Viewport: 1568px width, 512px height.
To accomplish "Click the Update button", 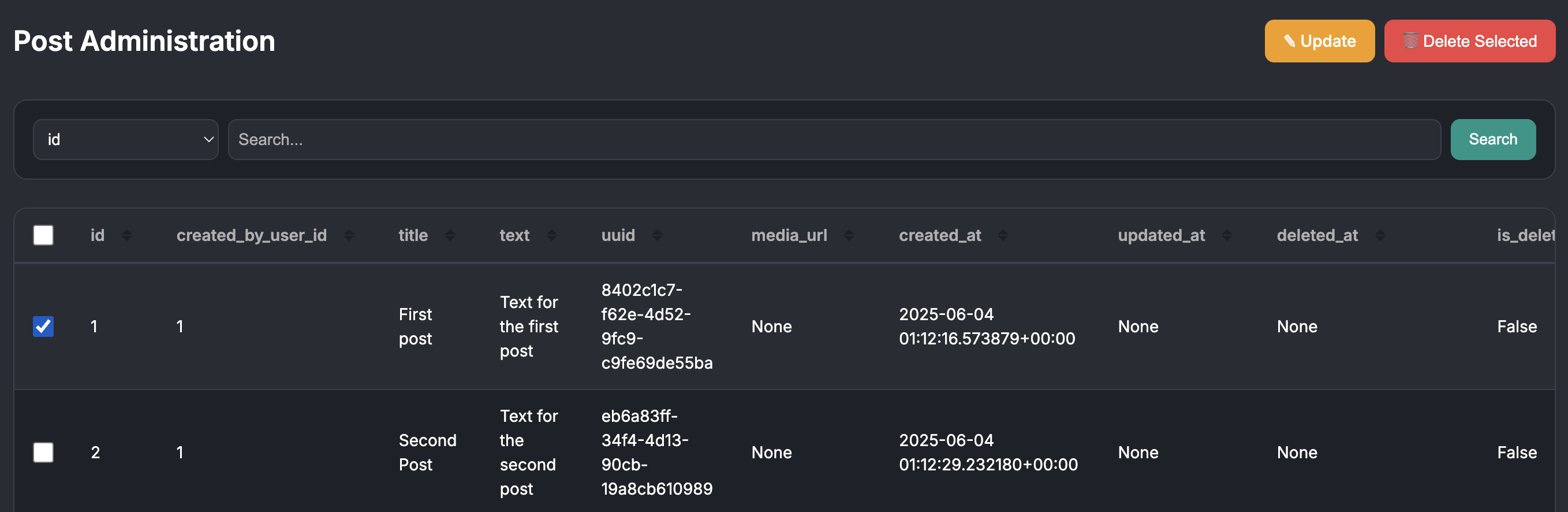I will tap(1319, 41).
